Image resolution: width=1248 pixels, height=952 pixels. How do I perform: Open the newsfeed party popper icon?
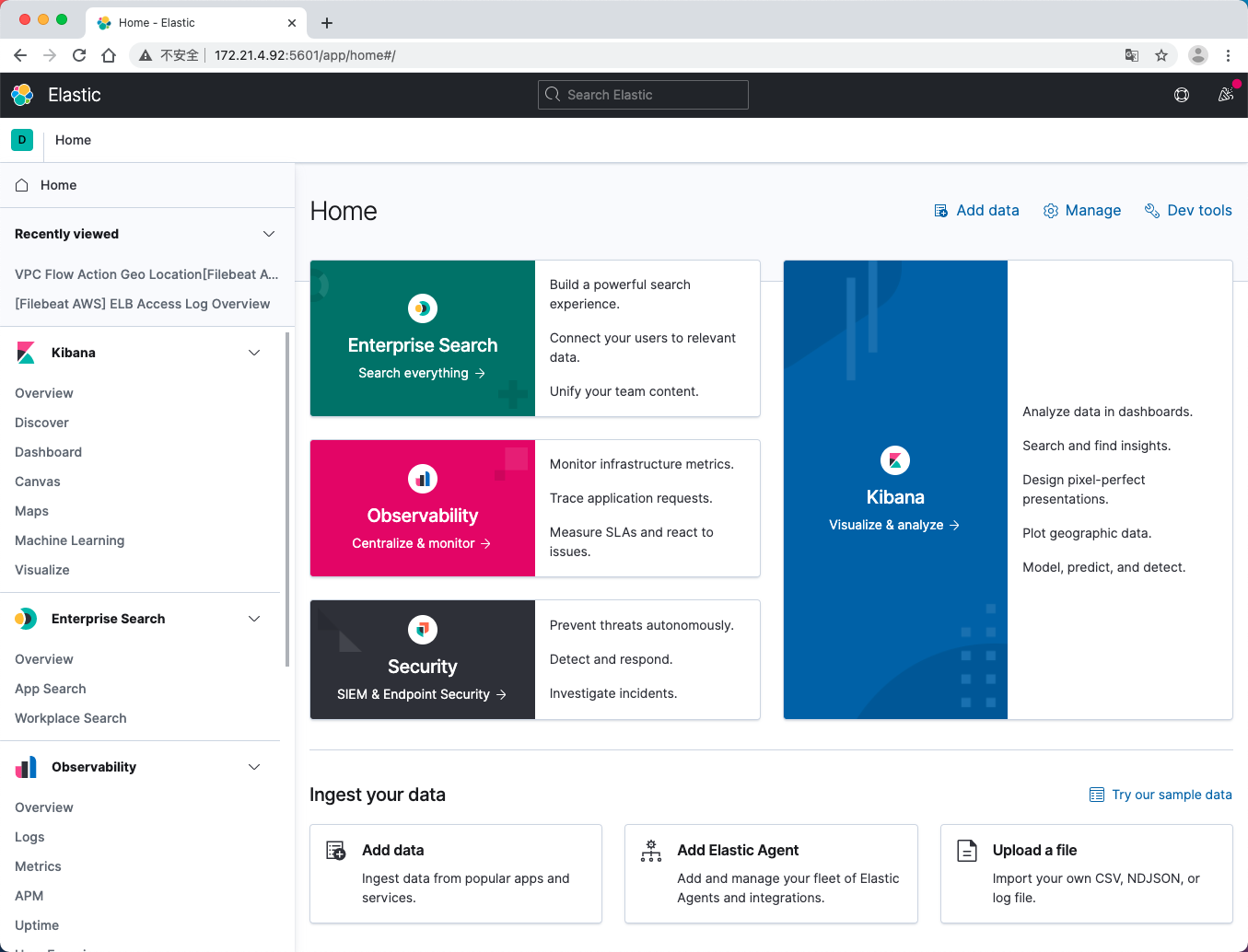click(1226, 95)
